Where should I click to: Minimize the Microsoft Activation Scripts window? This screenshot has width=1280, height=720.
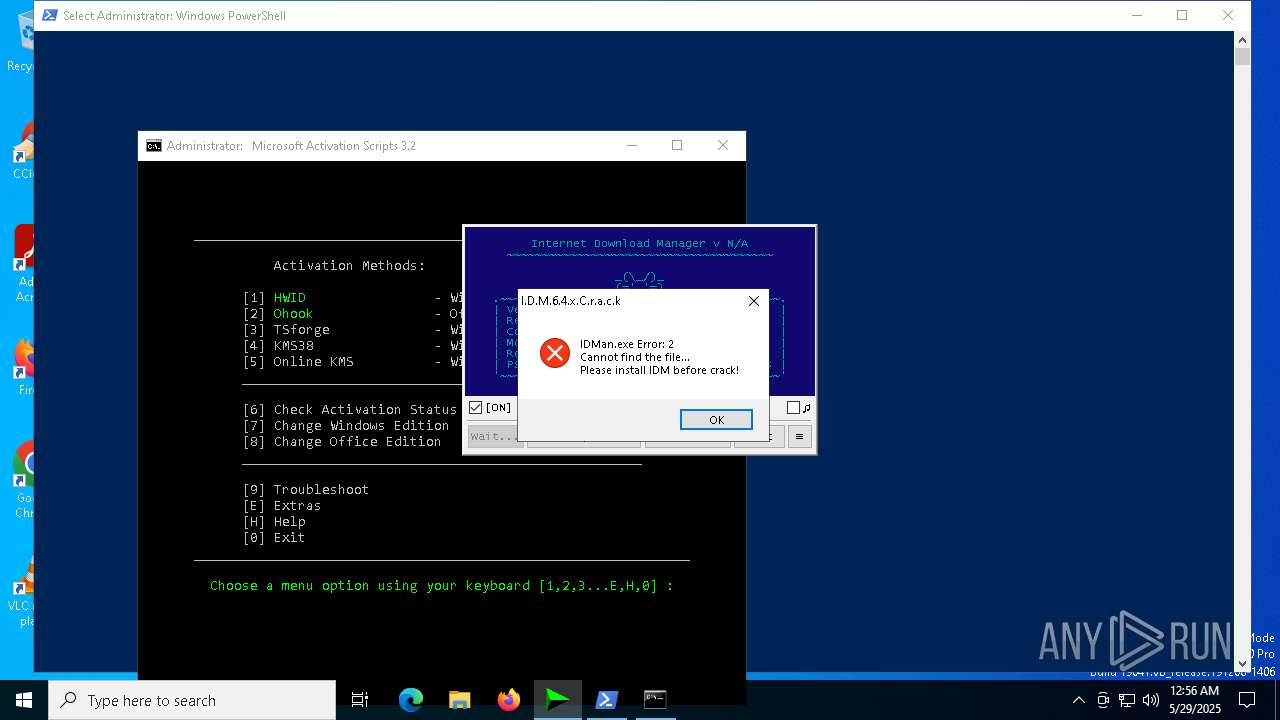632,146
